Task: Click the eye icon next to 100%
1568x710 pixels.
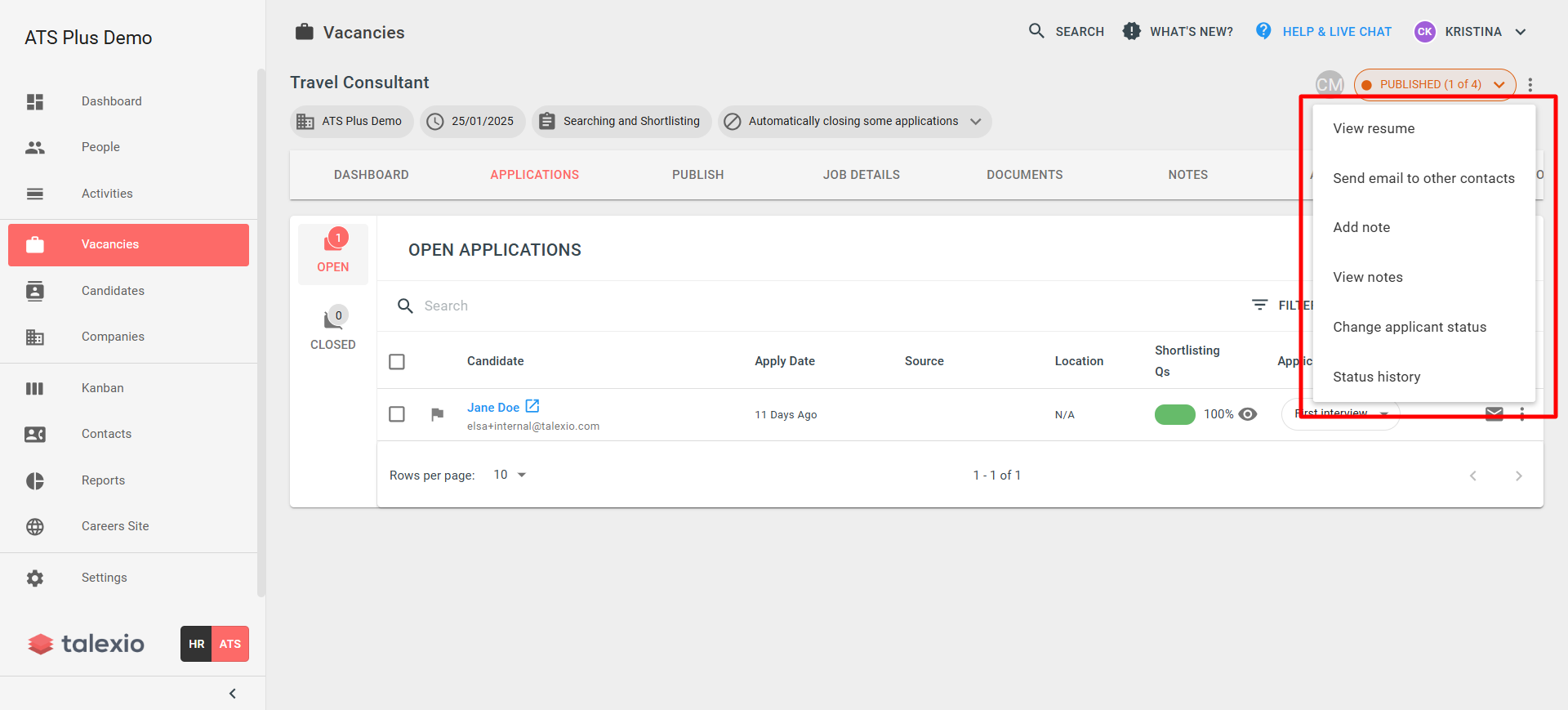Action: tap(1248, 414)
